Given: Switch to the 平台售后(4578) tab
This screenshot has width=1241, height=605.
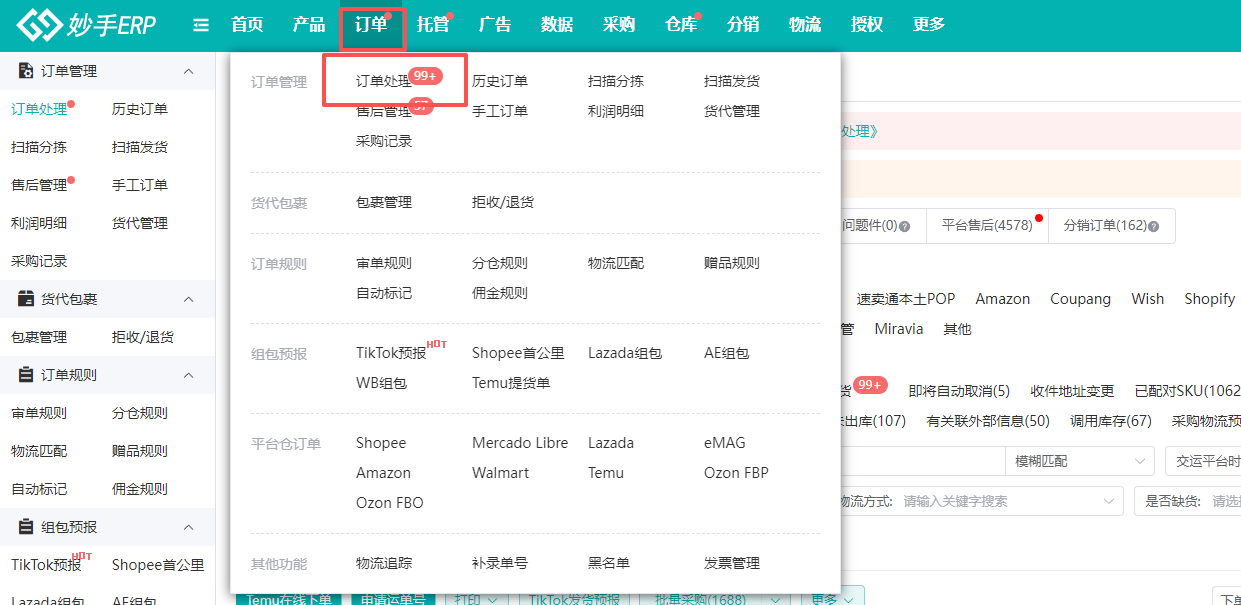Looking at the screenshot, I should click(x=987, y=226).
